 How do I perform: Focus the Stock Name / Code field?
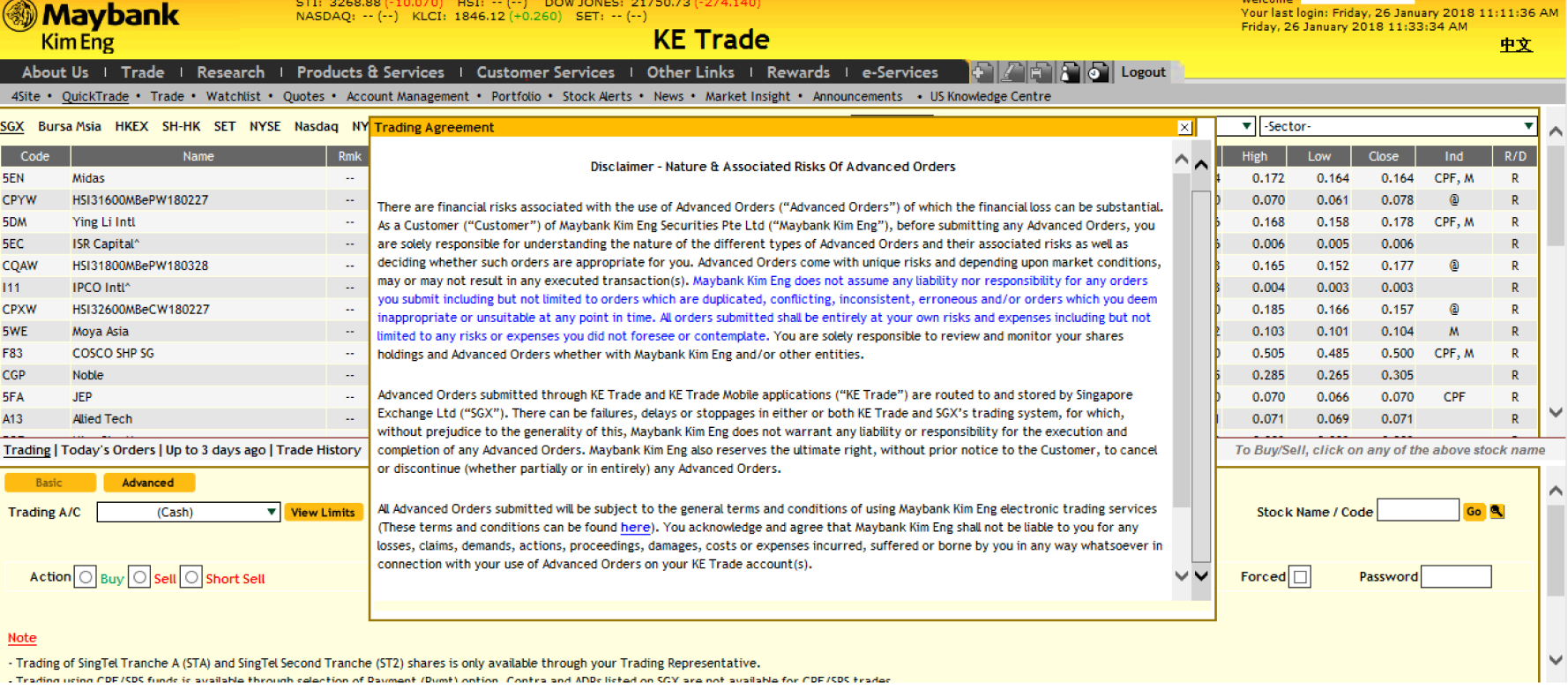1418,511
